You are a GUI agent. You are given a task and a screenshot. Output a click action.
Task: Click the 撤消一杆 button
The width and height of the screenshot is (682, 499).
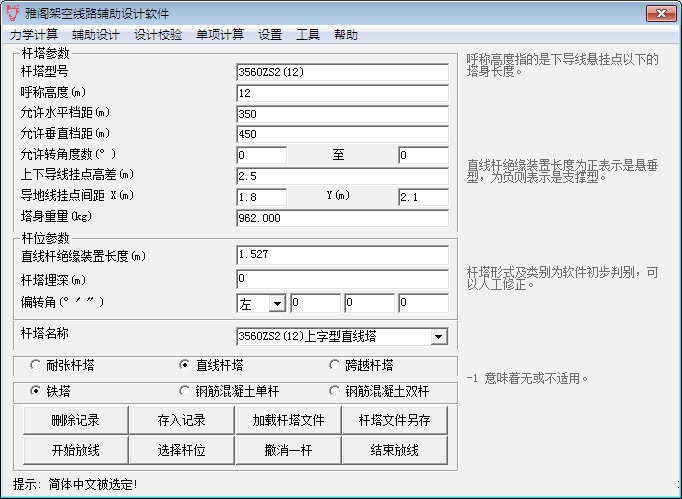point(289,450)
